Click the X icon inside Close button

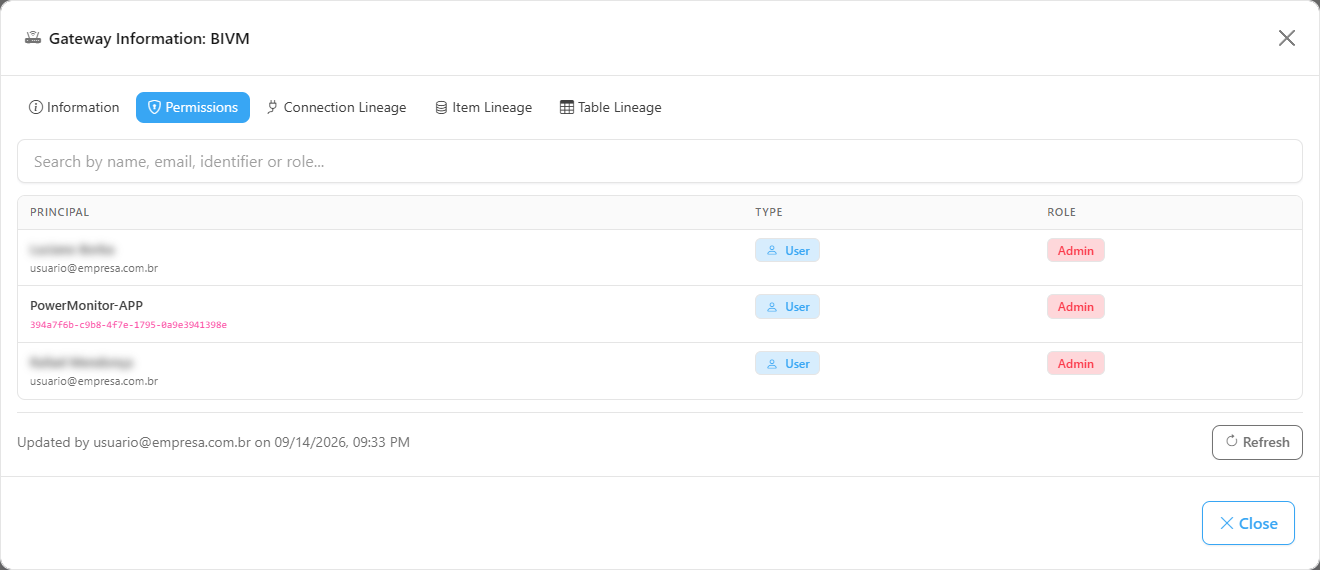click(1226, 523)
